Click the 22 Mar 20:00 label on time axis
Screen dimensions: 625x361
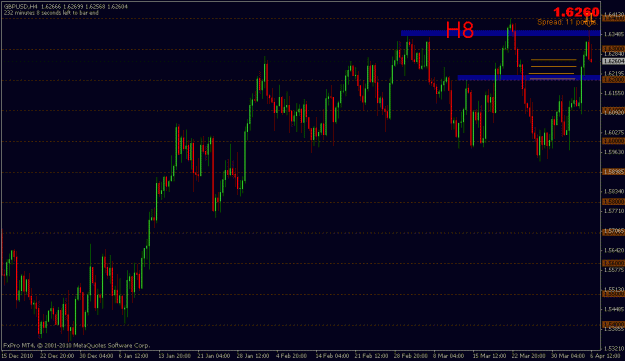pyautogui.click(x=529, y=355)
